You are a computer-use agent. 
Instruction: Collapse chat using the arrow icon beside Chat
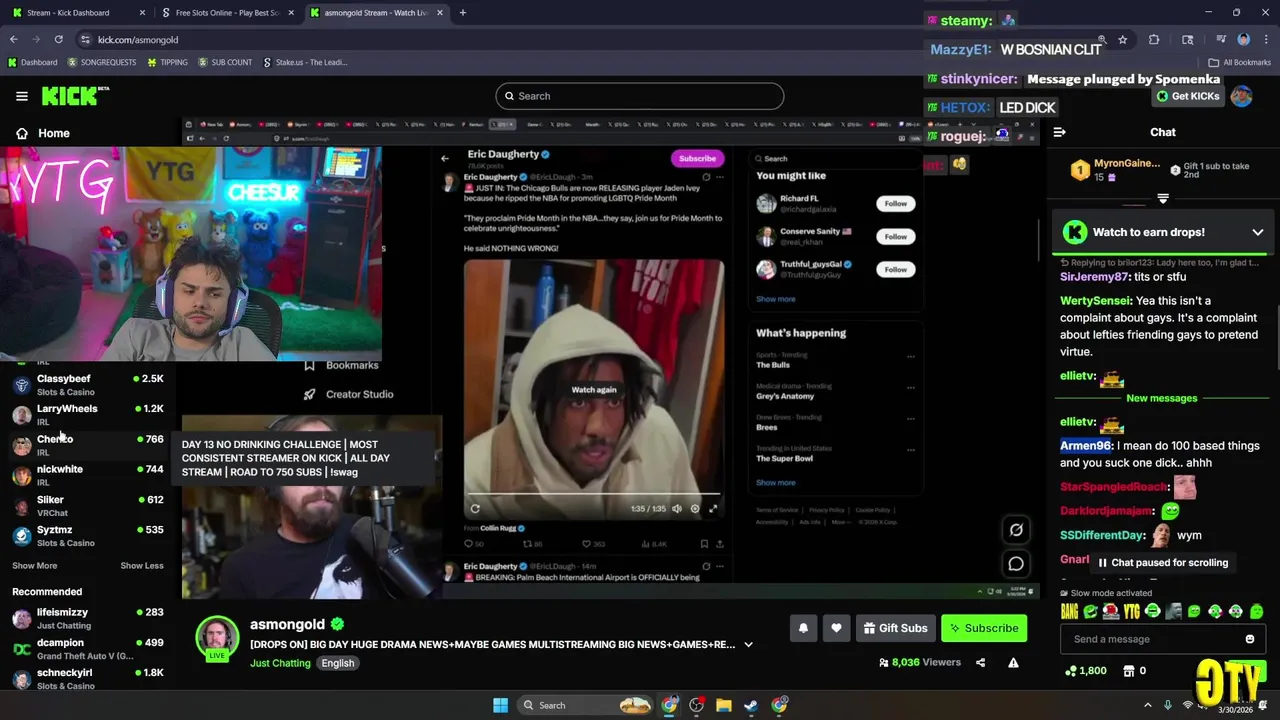click(x=1060, y=132)
